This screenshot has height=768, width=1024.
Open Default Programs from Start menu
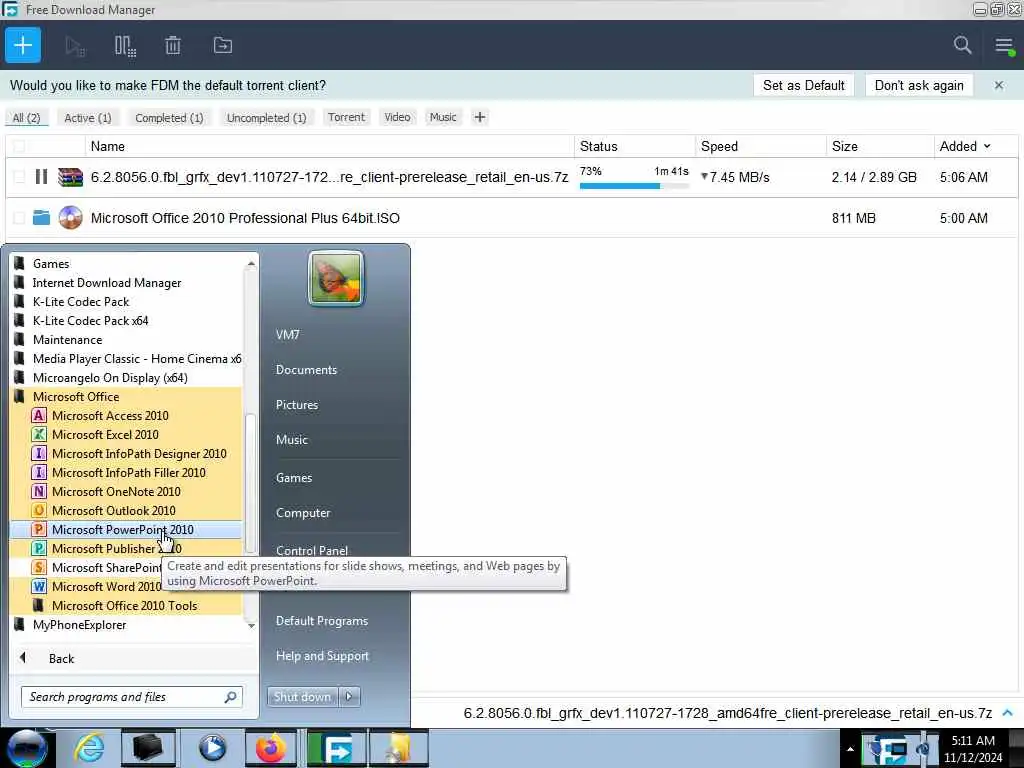tap(321, 621)
